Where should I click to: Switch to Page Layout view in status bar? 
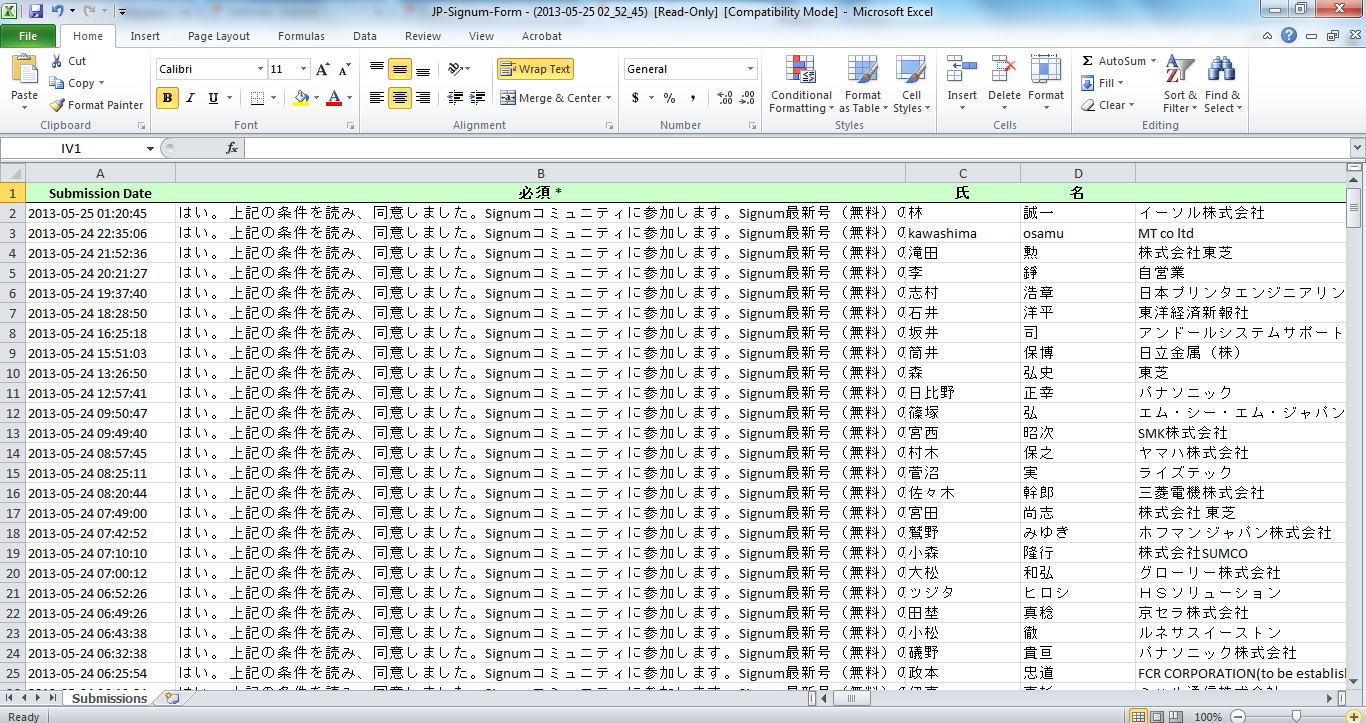(1158, 716)
